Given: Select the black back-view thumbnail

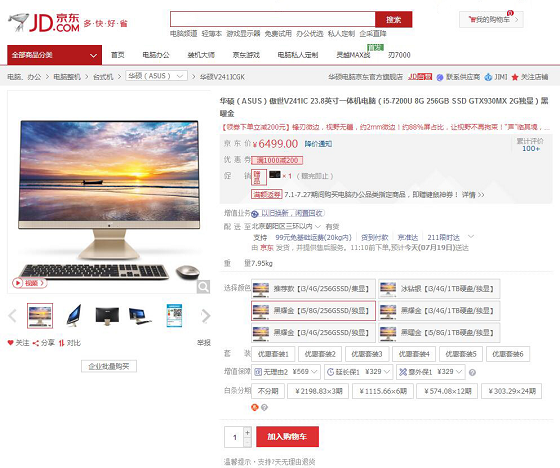Looking at the screenshot, I should click(107, 316).
